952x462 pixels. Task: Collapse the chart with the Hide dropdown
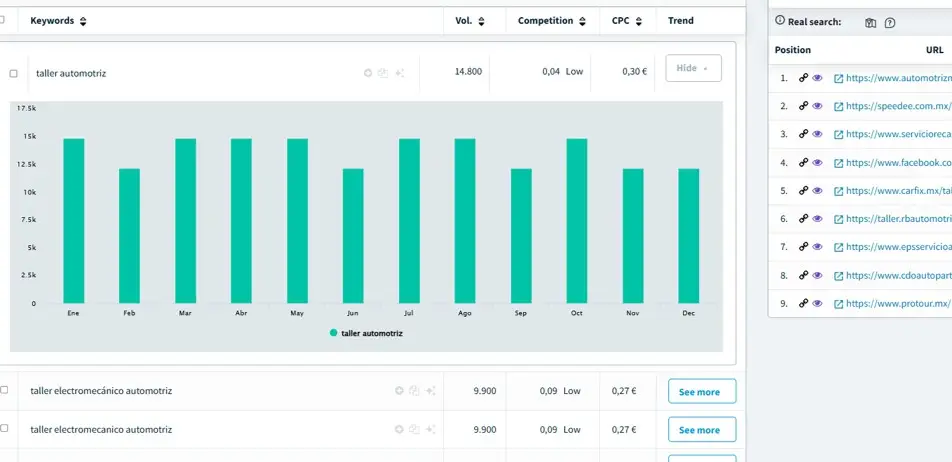point(692,69)
